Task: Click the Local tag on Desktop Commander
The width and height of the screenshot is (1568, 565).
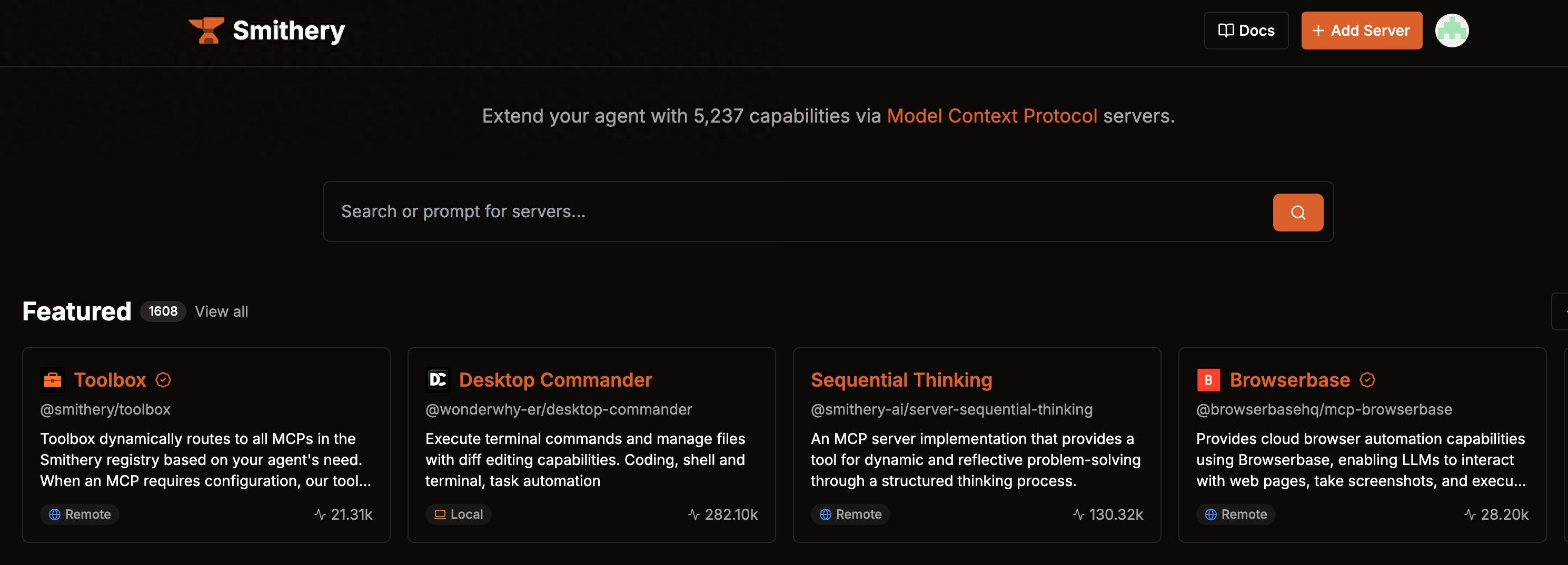Action: [x=459, y=514]
